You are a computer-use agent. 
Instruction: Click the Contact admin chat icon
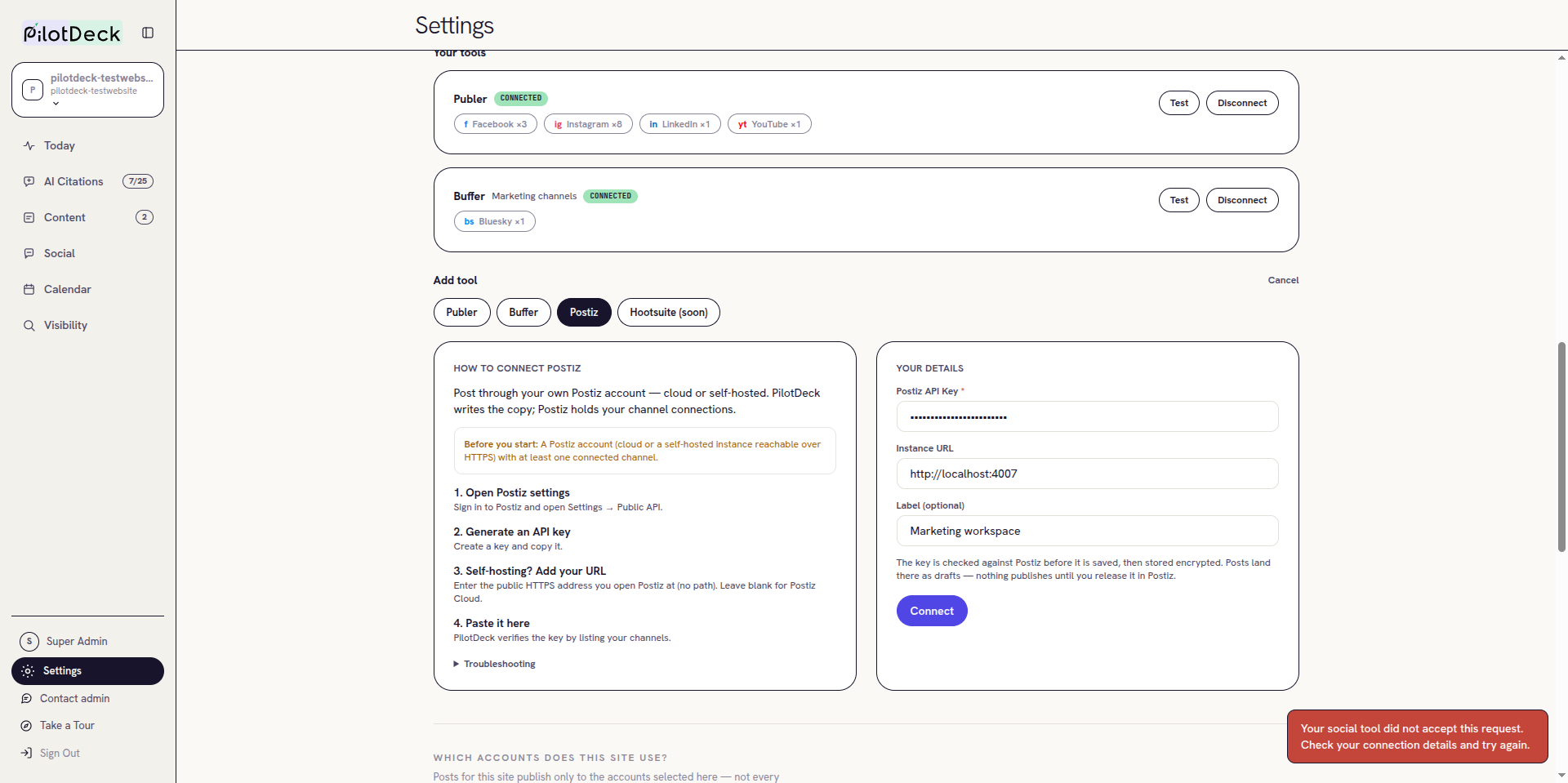(26, 698)
